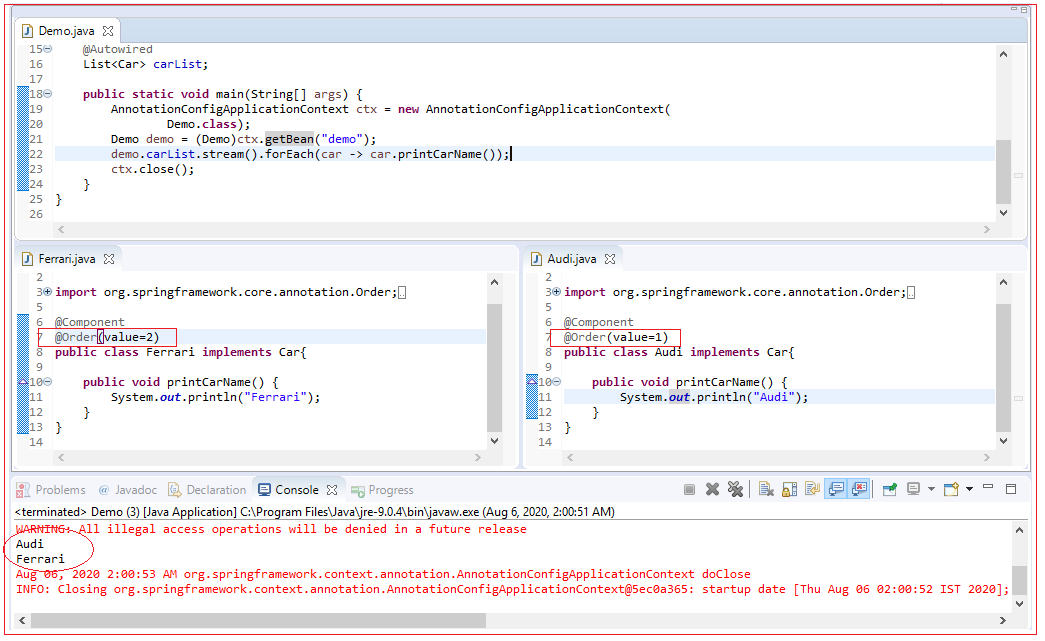Click the scroll down arrow in Ferrari.java editor

coord(494,440)
